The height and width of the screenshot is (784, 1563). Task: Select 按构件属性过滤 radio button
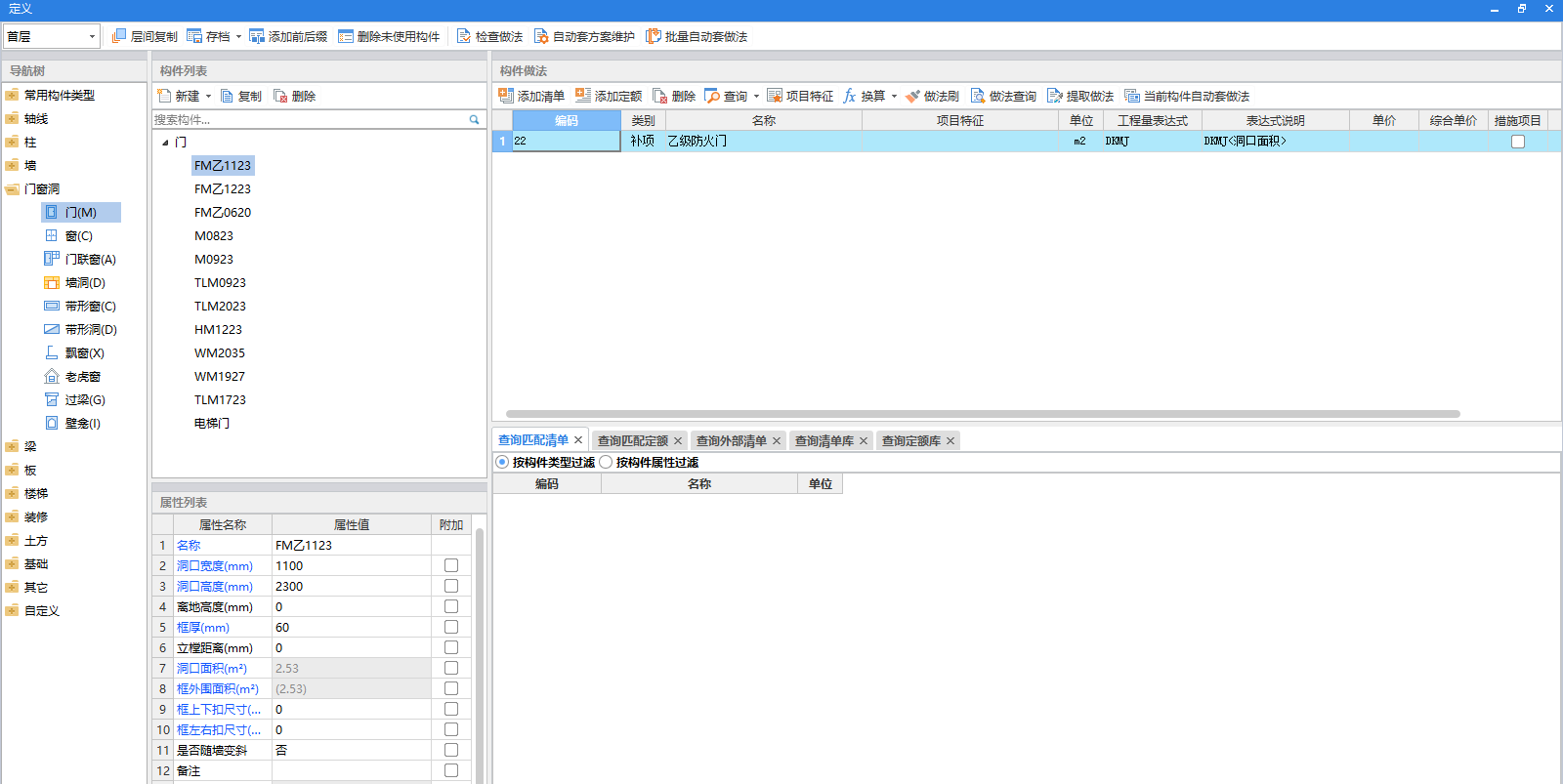tap(606, 462)
